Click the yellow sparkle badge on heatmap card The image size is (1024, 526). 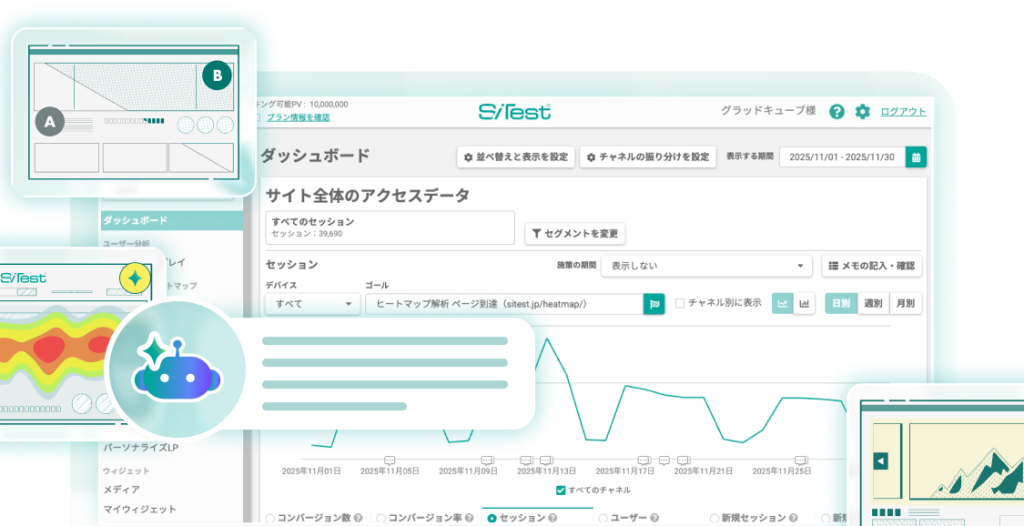pos(135,279)
